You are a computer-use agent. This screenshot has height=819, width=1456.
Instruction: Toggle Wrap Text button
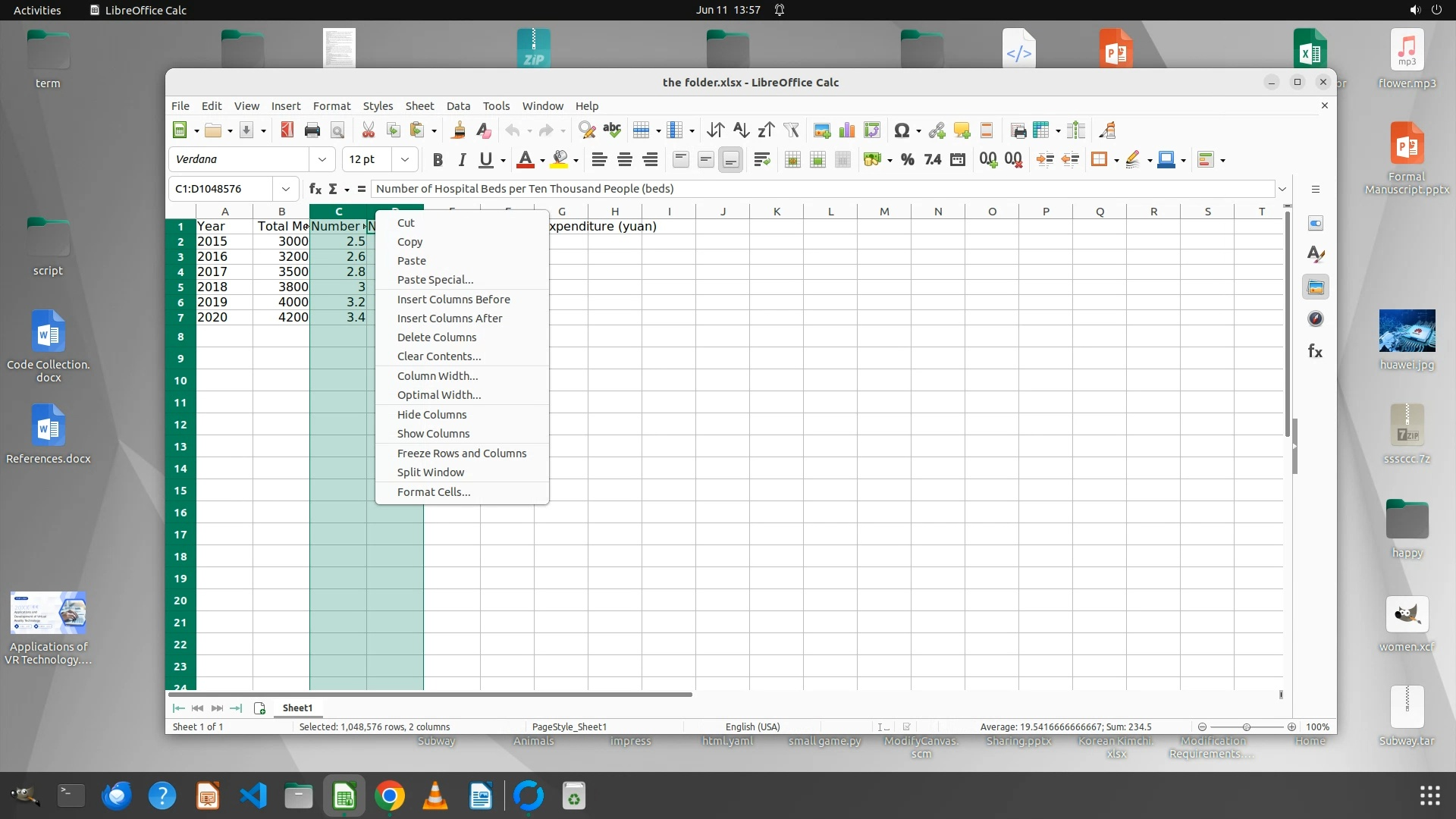[x=762, y=159]
